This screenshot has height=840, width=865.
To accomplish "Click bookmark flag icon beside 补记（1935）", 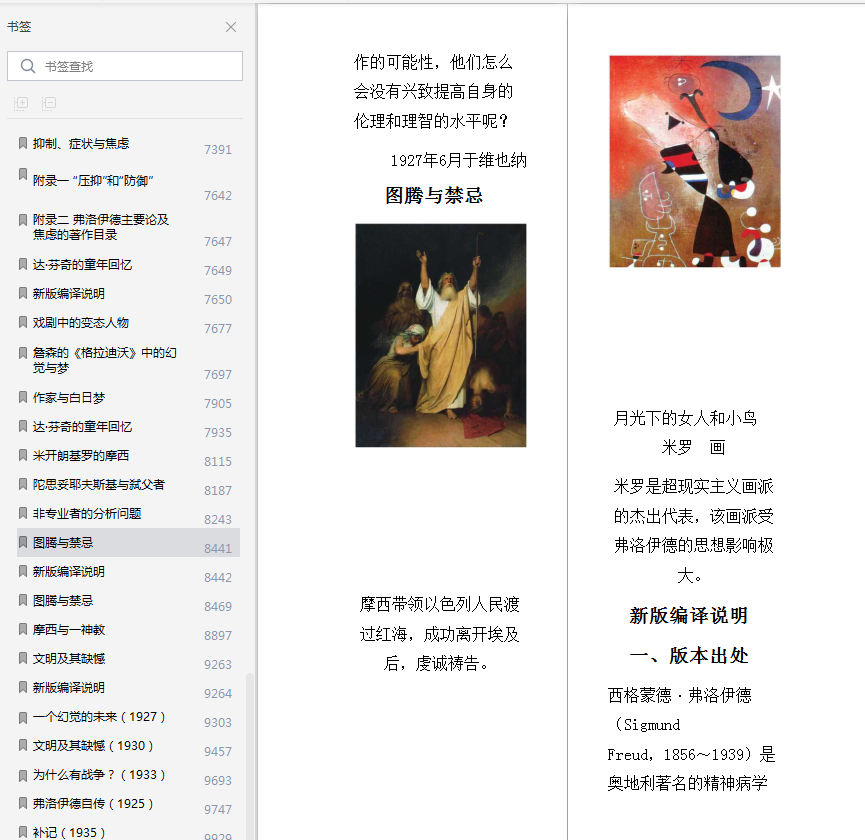I will point(23,832).
